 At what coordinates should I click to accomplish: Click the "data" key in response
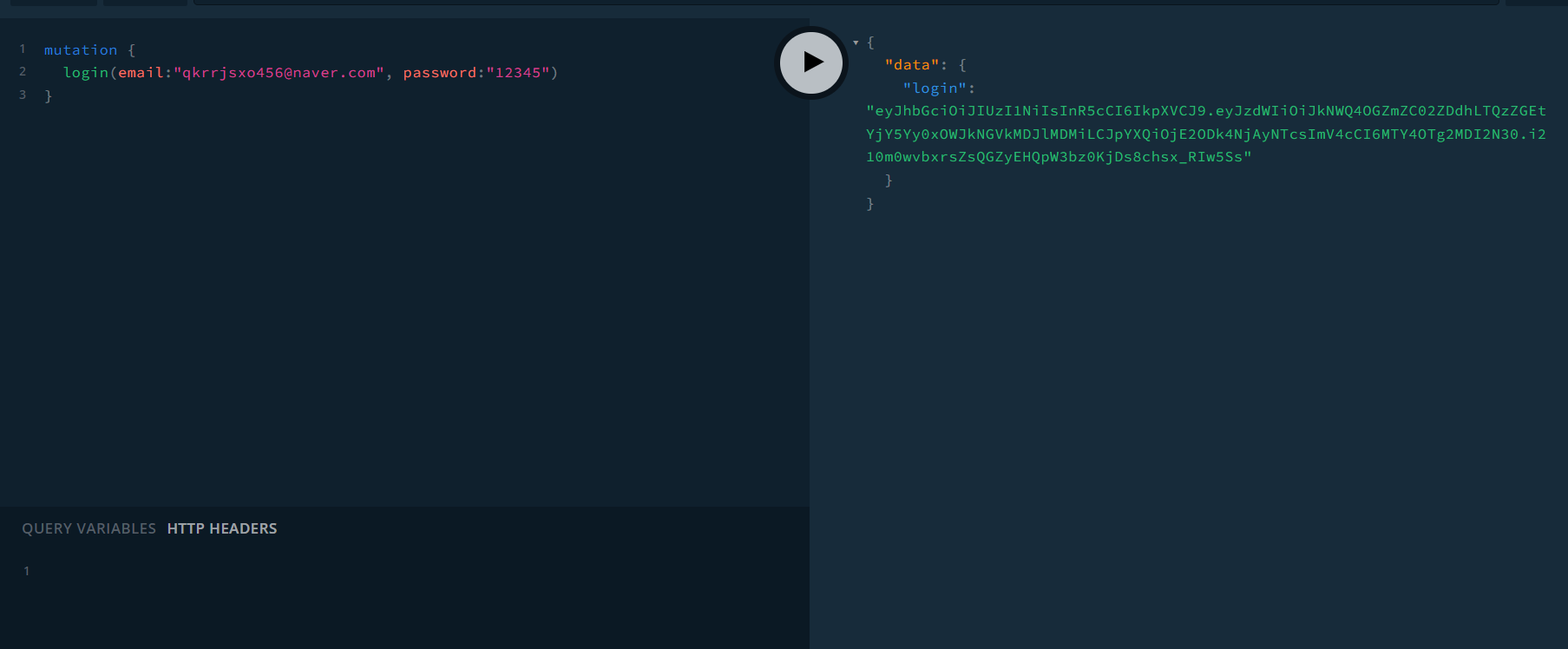(912, 65)
